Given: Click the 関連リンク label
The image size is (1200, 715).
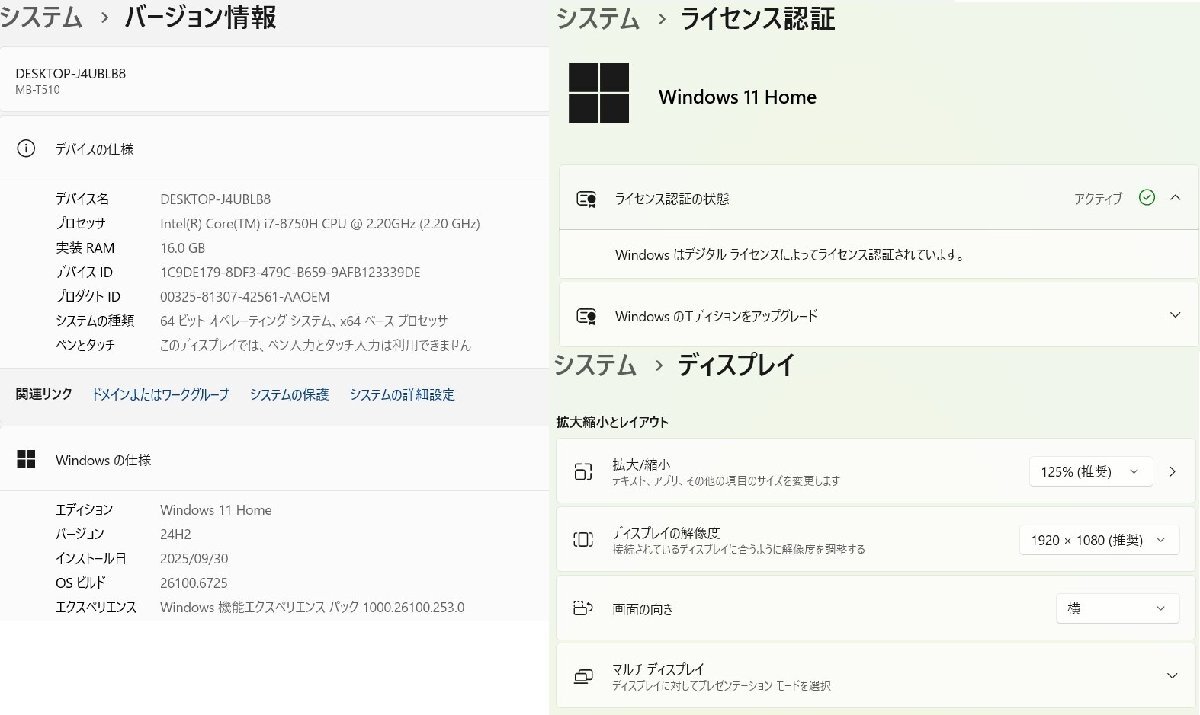Looking at the screenshot, I should coord(44,395).
